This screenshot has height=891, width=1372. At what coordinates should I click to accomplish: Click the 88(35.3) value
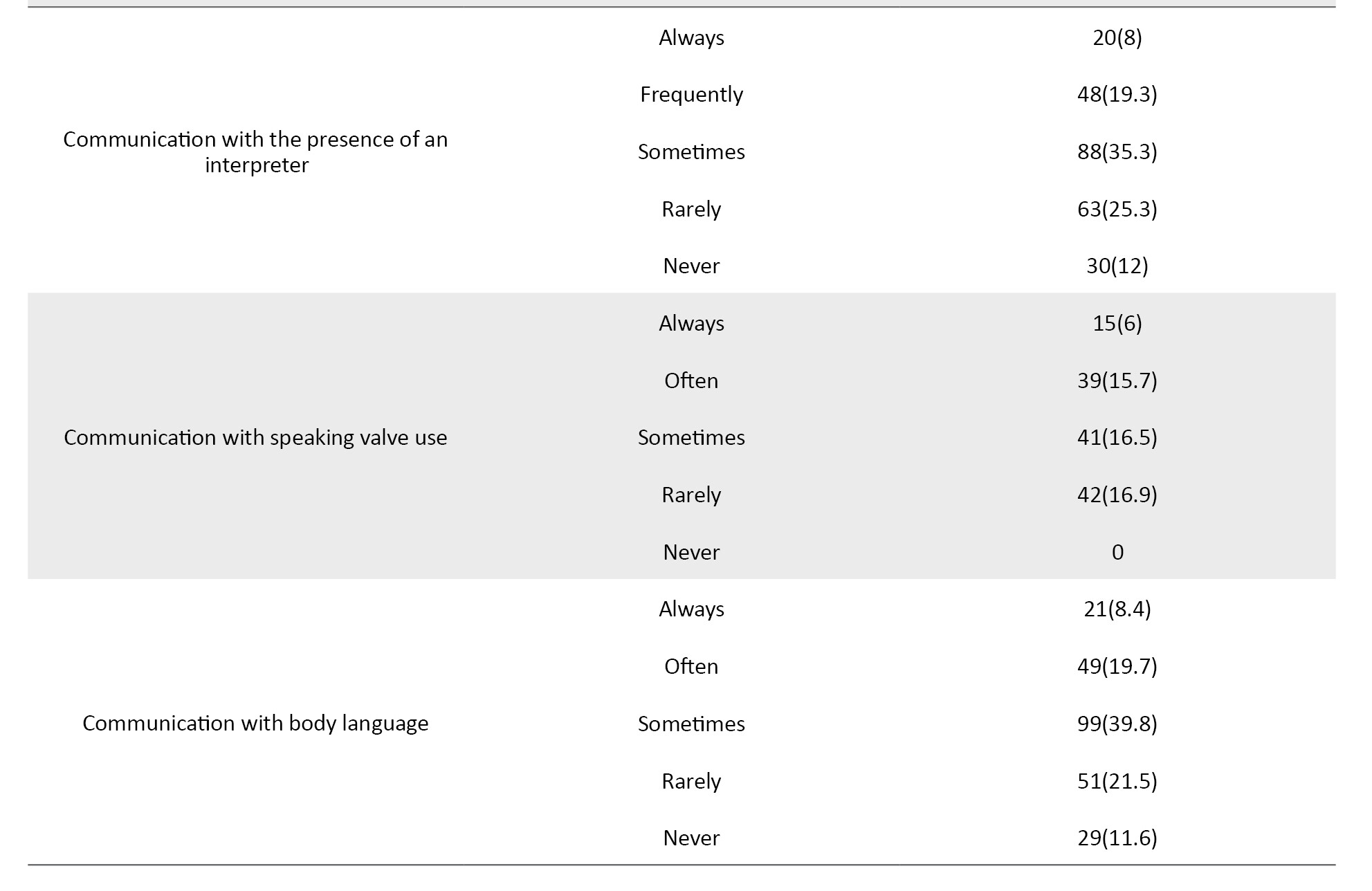pyautogui.click(x=1117, y=152)
